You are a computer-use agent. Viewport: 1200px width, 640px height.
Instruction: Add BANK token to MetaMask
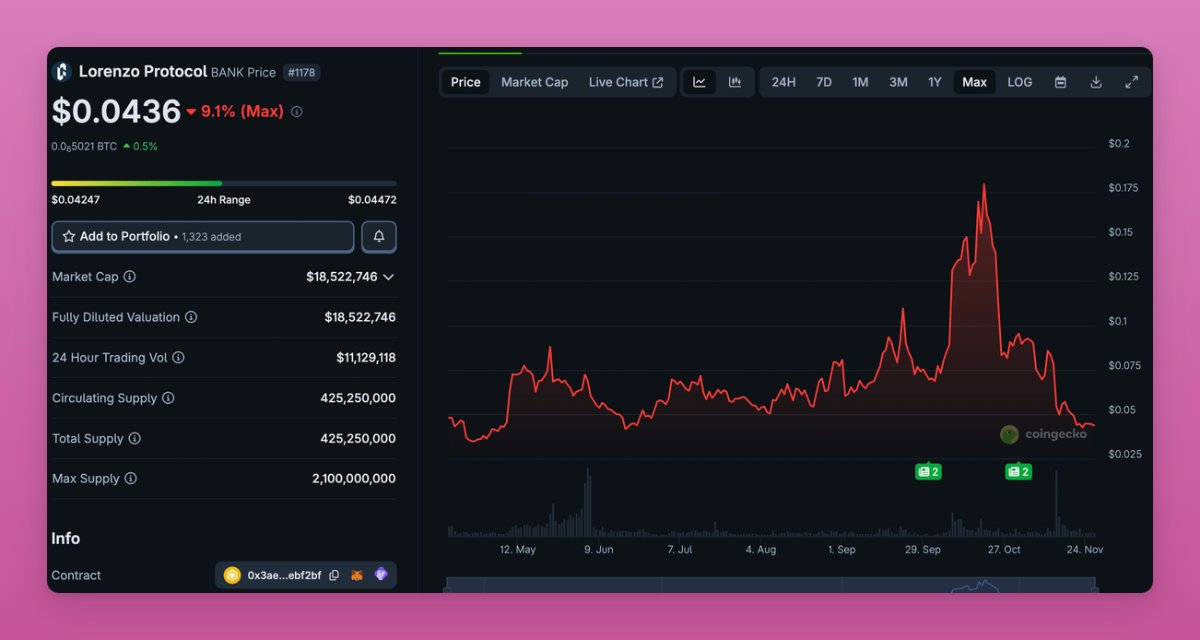357,575
